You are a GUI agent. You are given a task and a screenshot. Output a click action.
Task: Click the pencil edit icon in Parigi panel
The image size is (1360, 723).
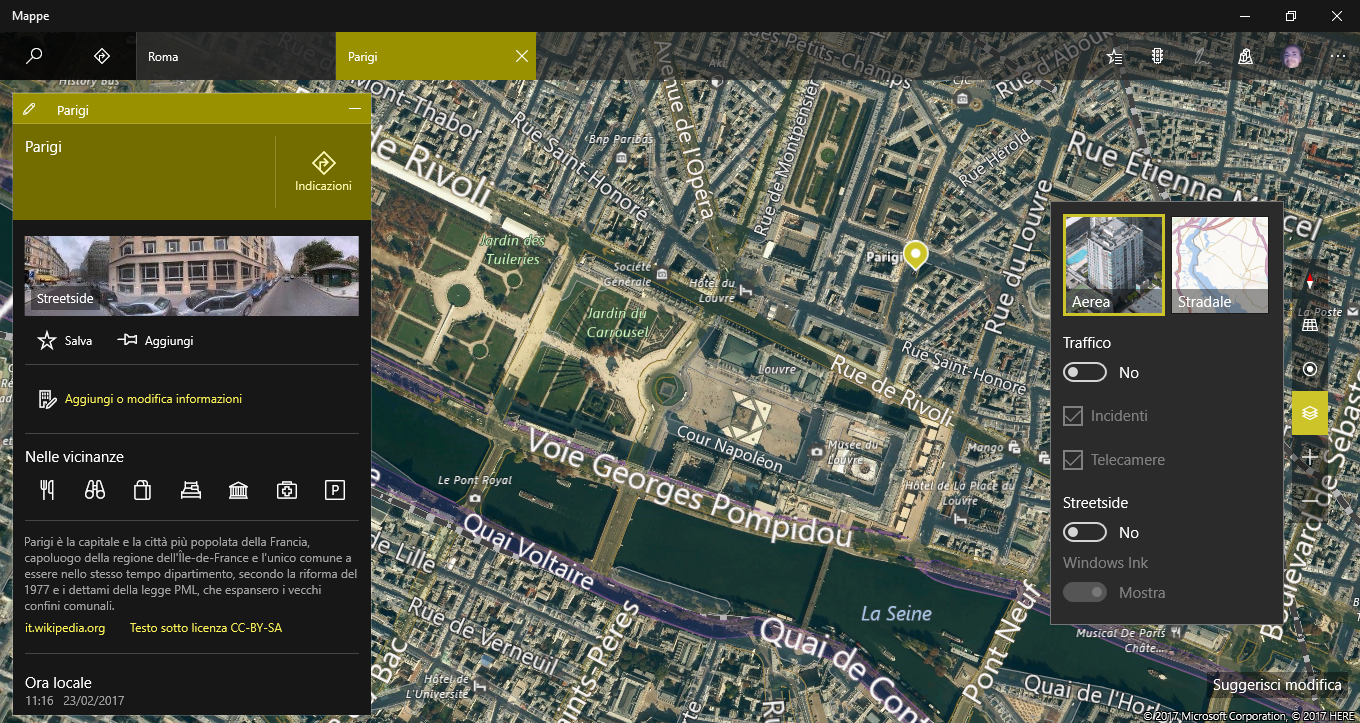[30, 109]
